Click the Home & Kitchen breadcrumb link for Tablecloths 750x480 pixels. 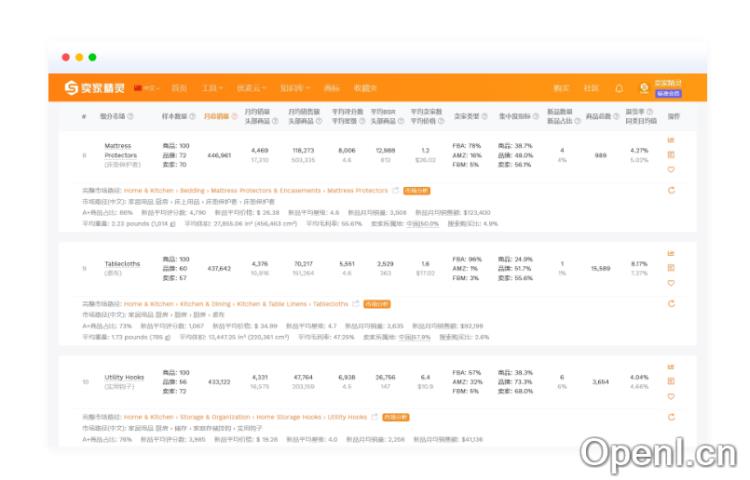(x=148, y=304)
